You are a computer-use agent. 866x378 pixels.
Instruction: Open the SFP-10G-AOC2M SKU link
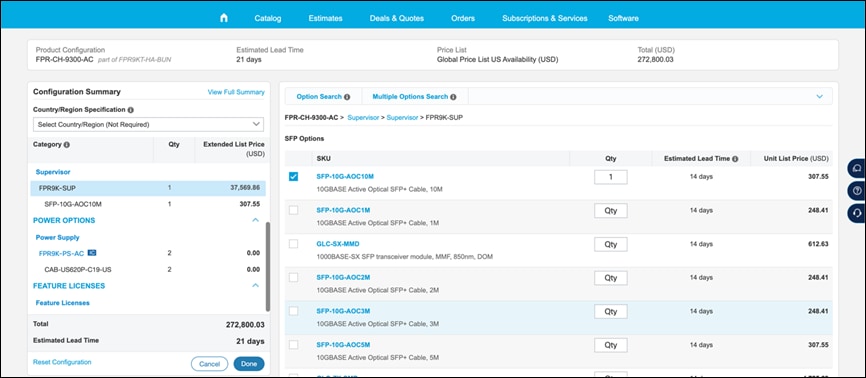pyautogui.click(x=343, y=277)
